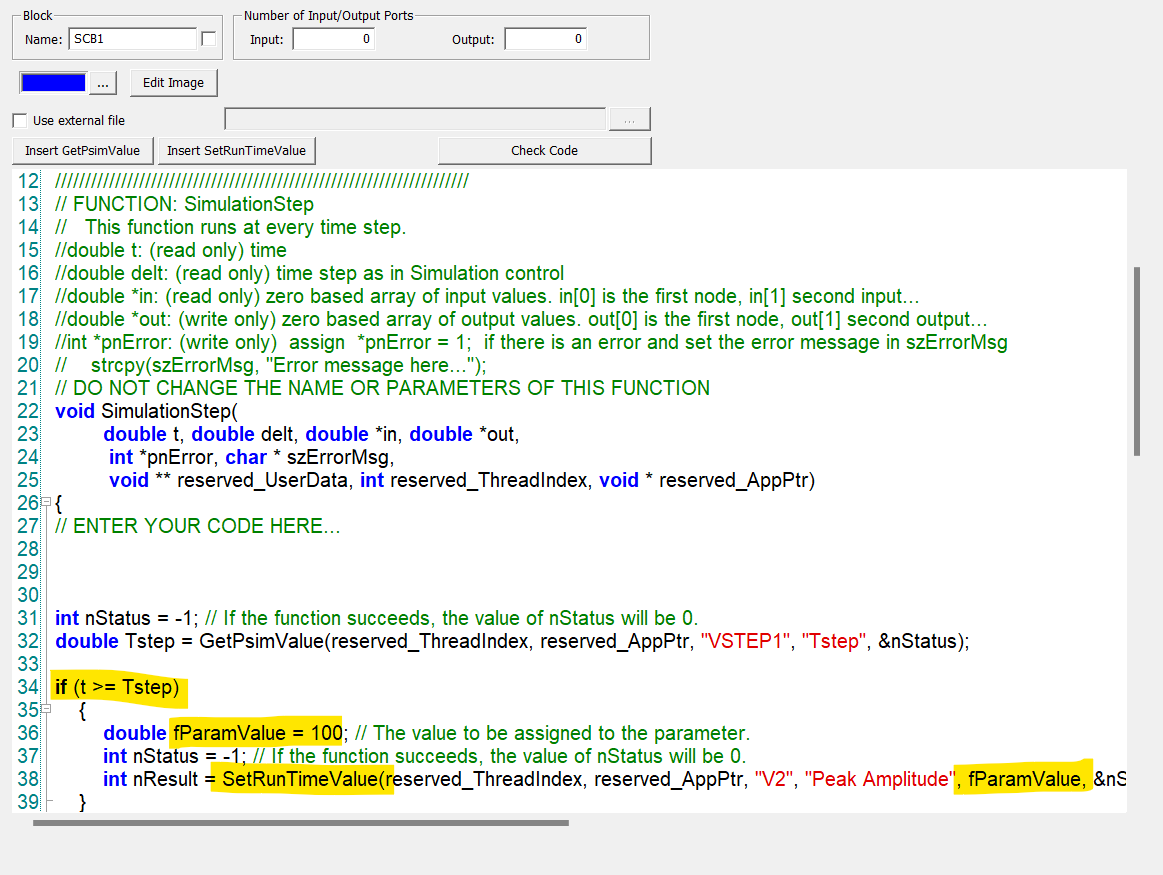Viewport: 1163px width, 875px height.
Task: Collapse code fold at line 35
Action: point(46,709)
